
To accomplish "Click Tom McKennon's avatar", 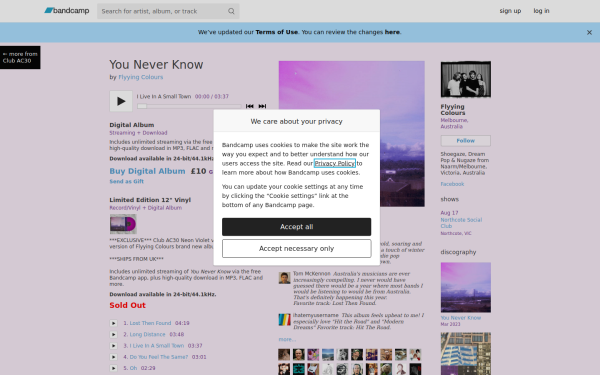I will (284, 278).
